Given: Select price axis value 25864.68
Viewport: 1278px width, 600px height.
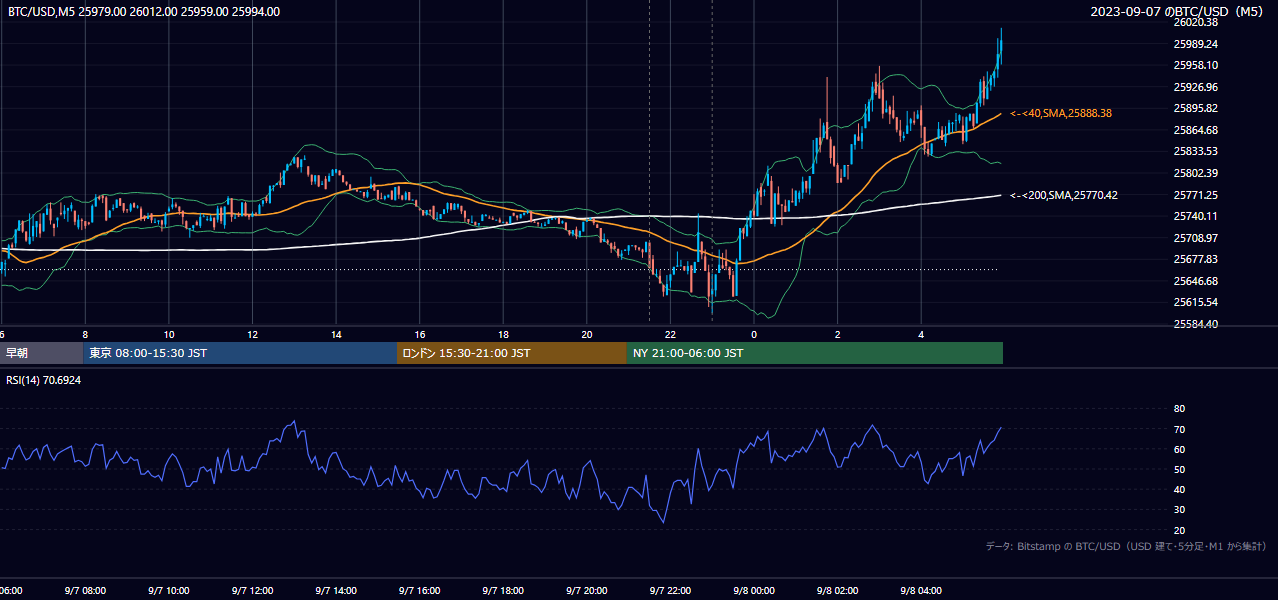Looking at the screenshot, I should pyautogui.click(x=1196, y=130).
